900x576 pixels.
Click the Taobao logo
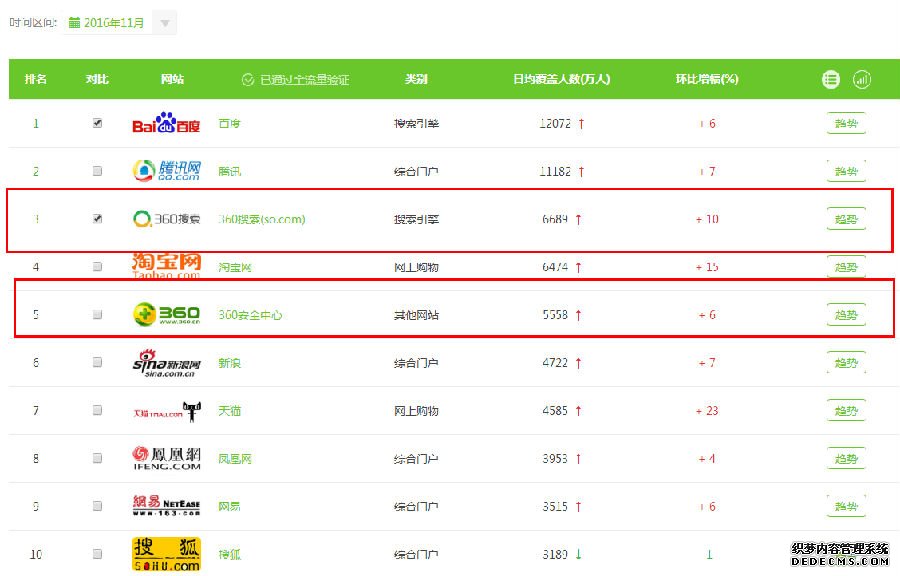point(166,266)
